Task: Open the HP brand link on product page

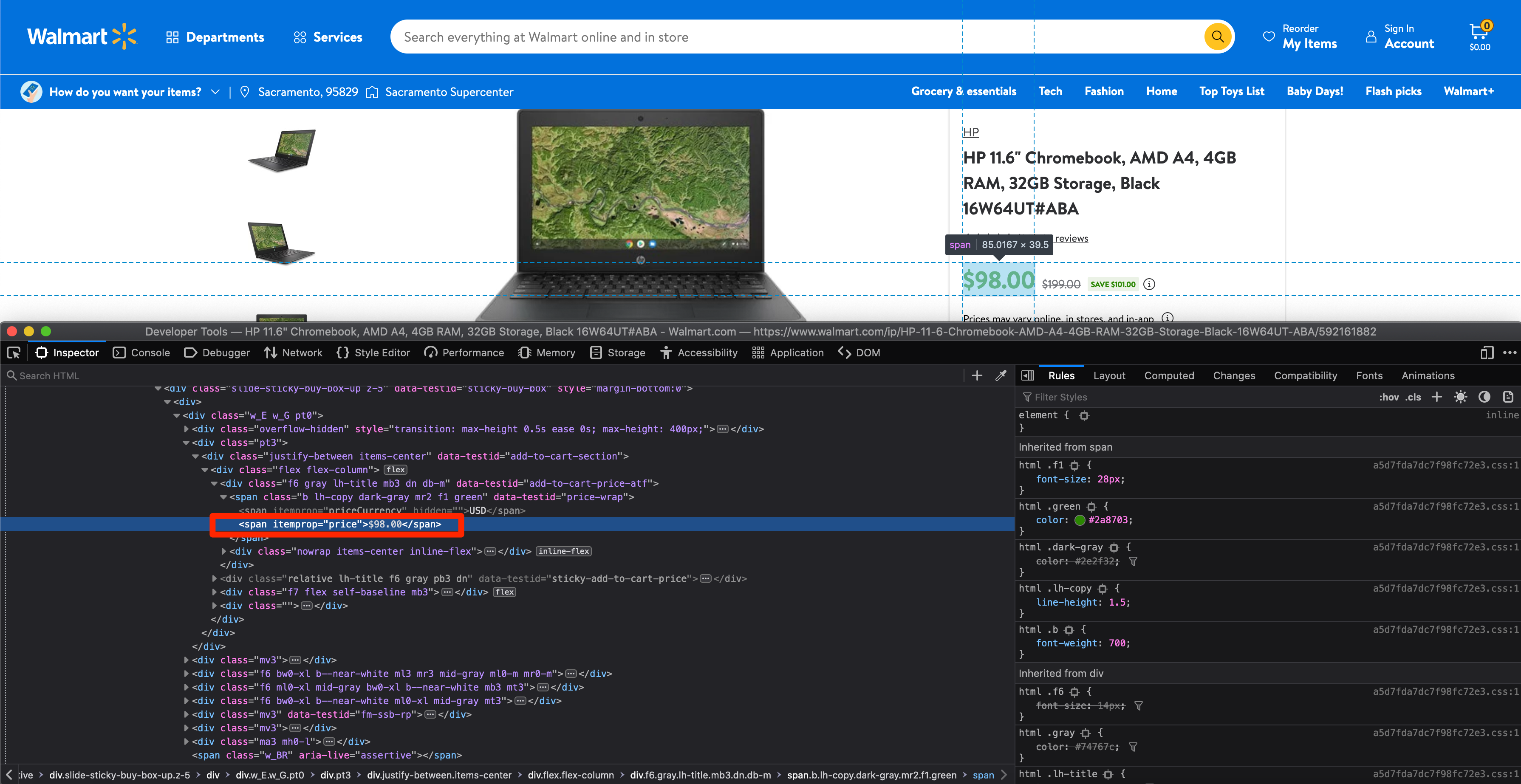Action: pos(971,131)
